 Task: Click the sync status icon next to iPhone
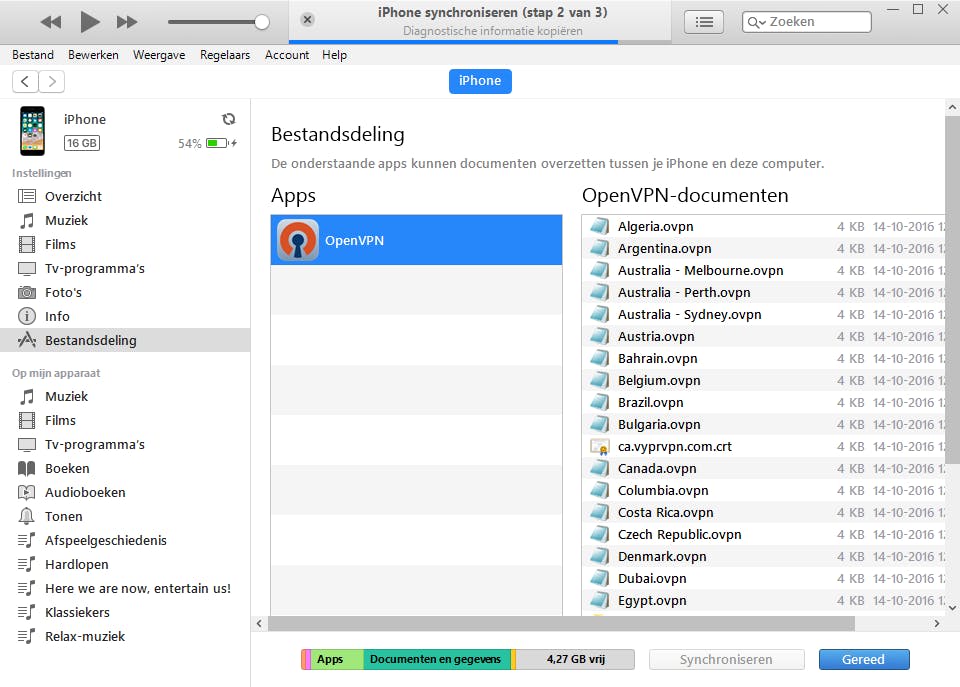[x=228, y=119]
